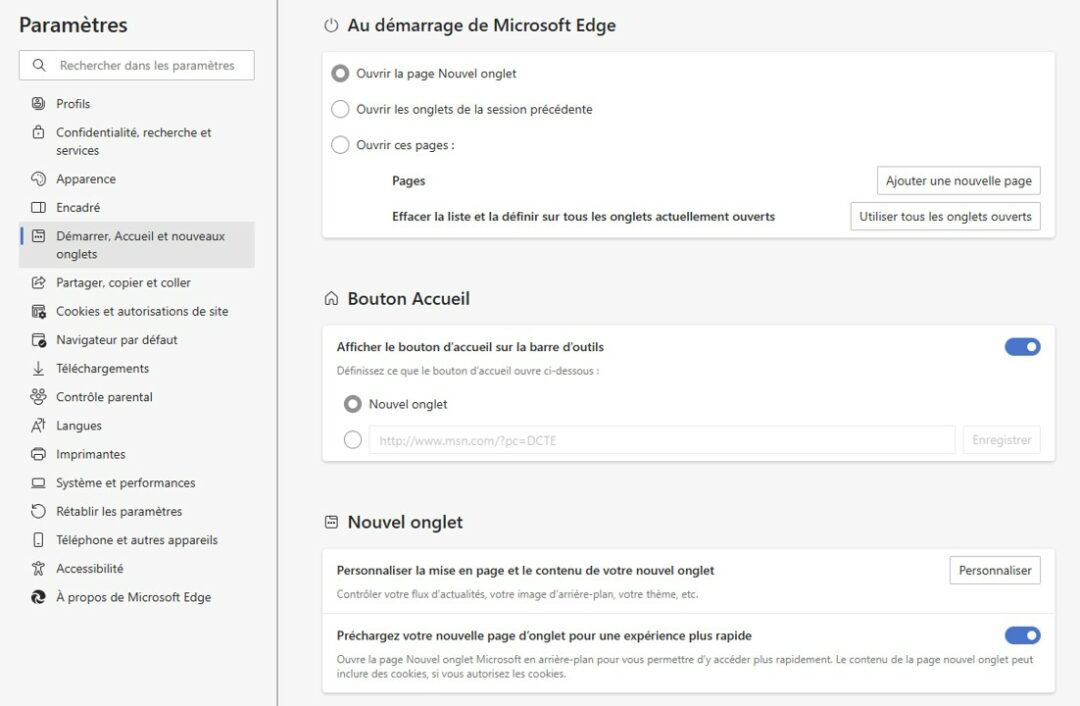Click the Navigateur par défaut icon
Image resolution: width=1080 pixels, height=706 pixels.
pos(39,340)
